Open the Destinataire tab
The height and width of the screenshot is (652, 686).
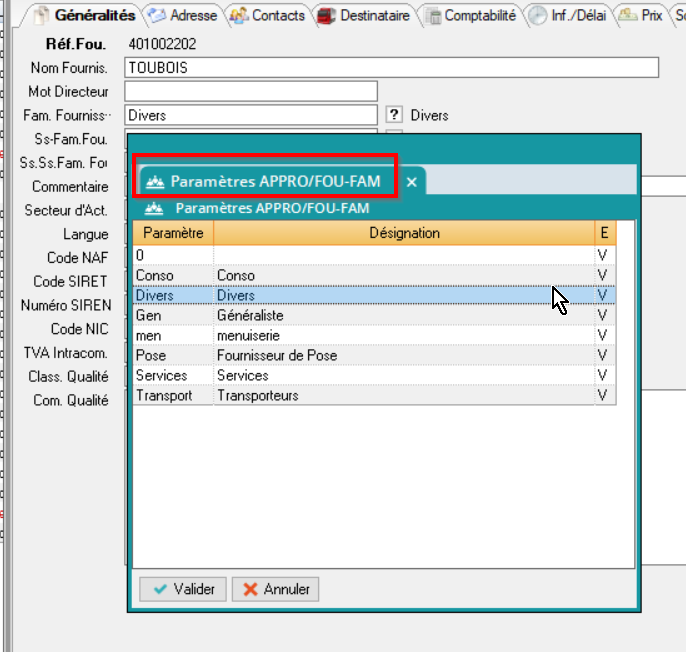pos(364,16)
